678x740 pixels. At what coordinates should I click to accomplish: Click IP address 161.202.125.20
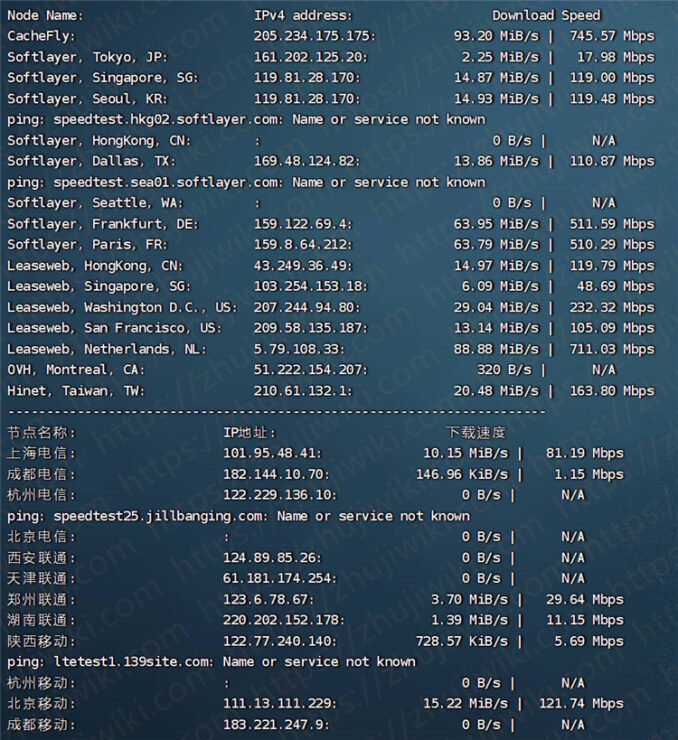(311, 57)
